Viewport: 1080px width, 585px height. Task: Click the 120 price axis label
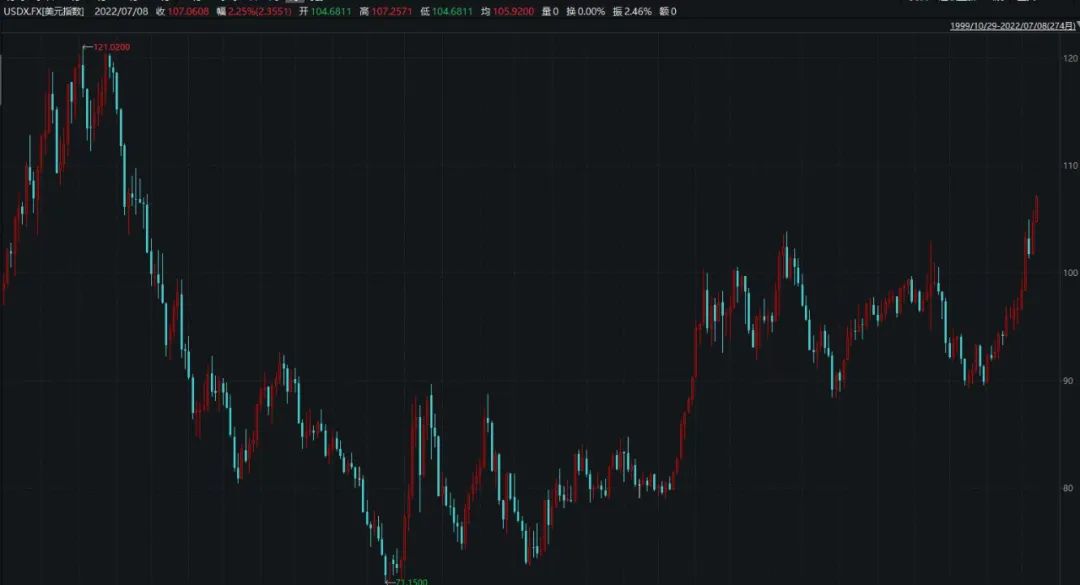(1070, 59)
